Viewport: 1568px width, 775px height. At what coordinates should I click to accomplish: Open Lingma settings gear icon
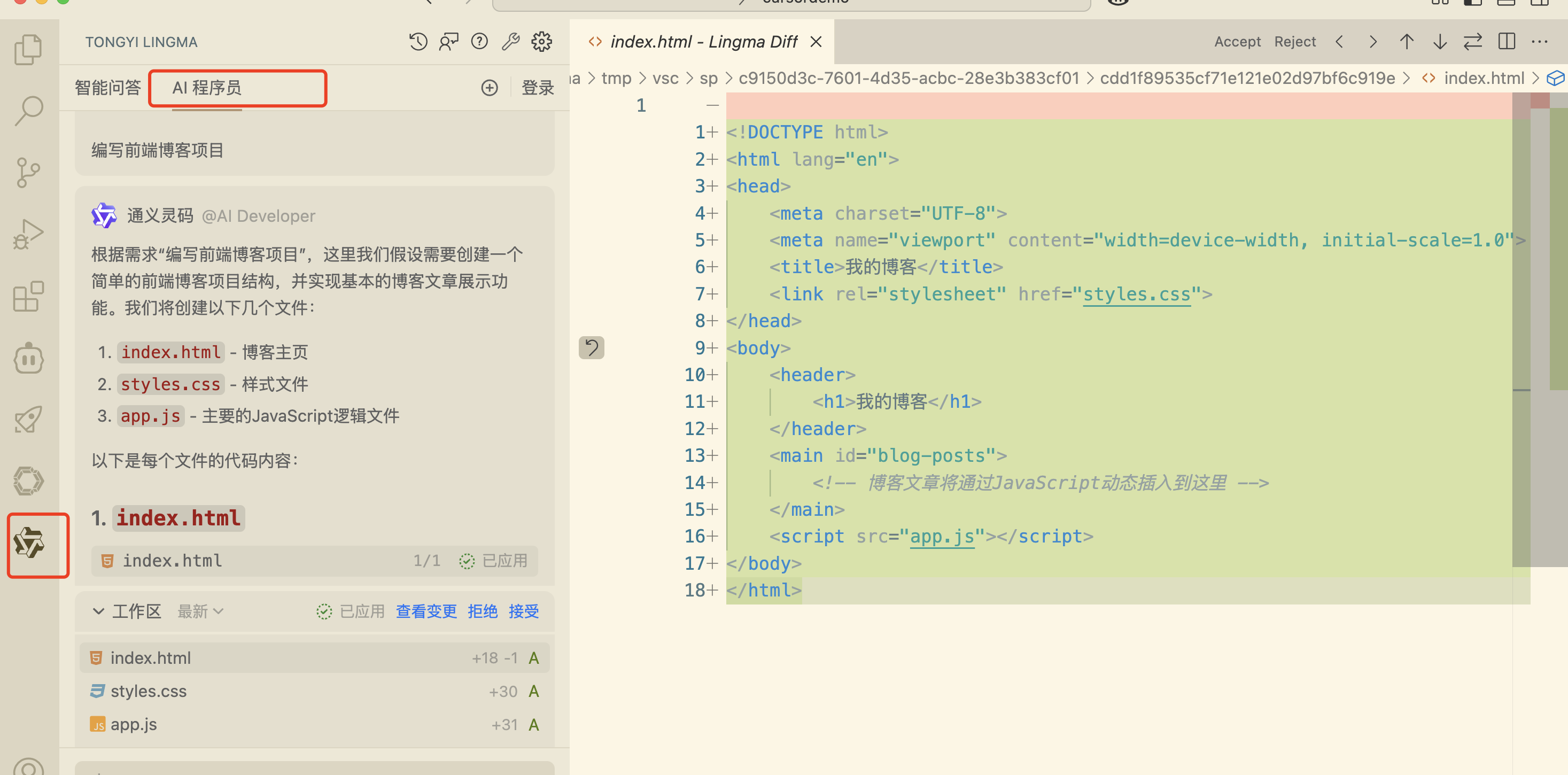(x=541, y=42)
